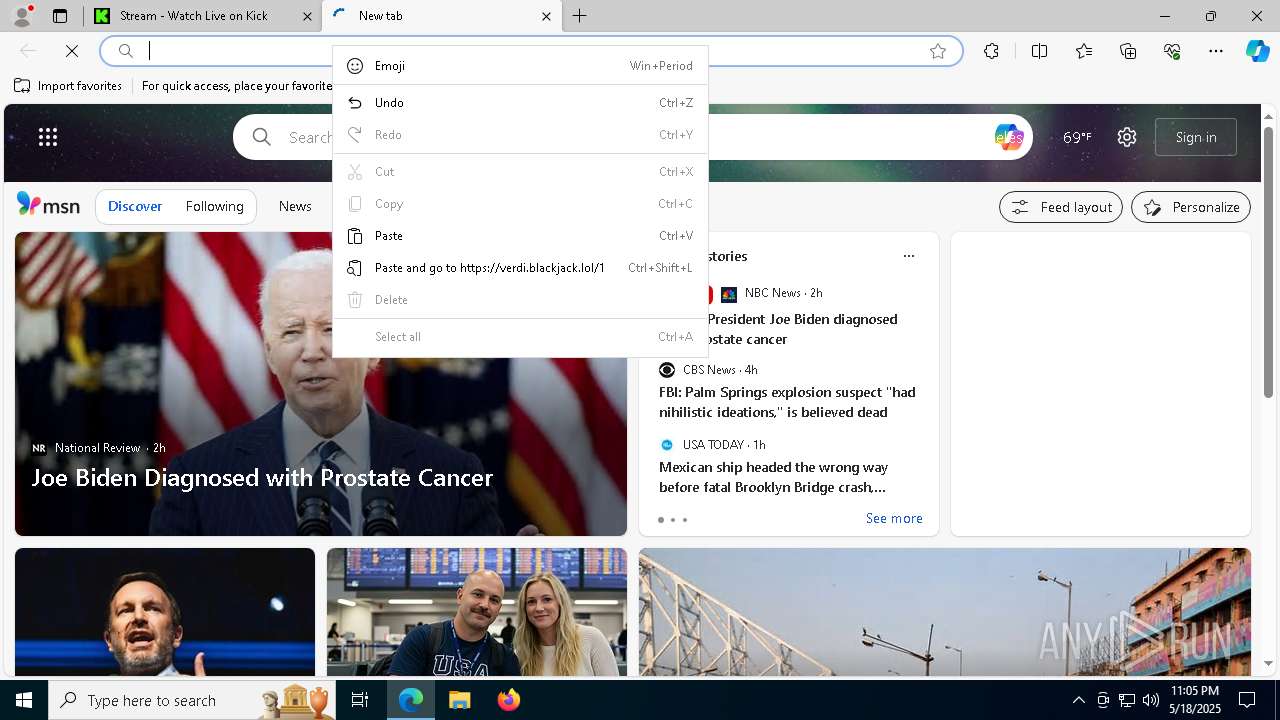Click Import favorites in the bookmarks bar
This screenshot has height=720, width=1280.
coord(68,86)
